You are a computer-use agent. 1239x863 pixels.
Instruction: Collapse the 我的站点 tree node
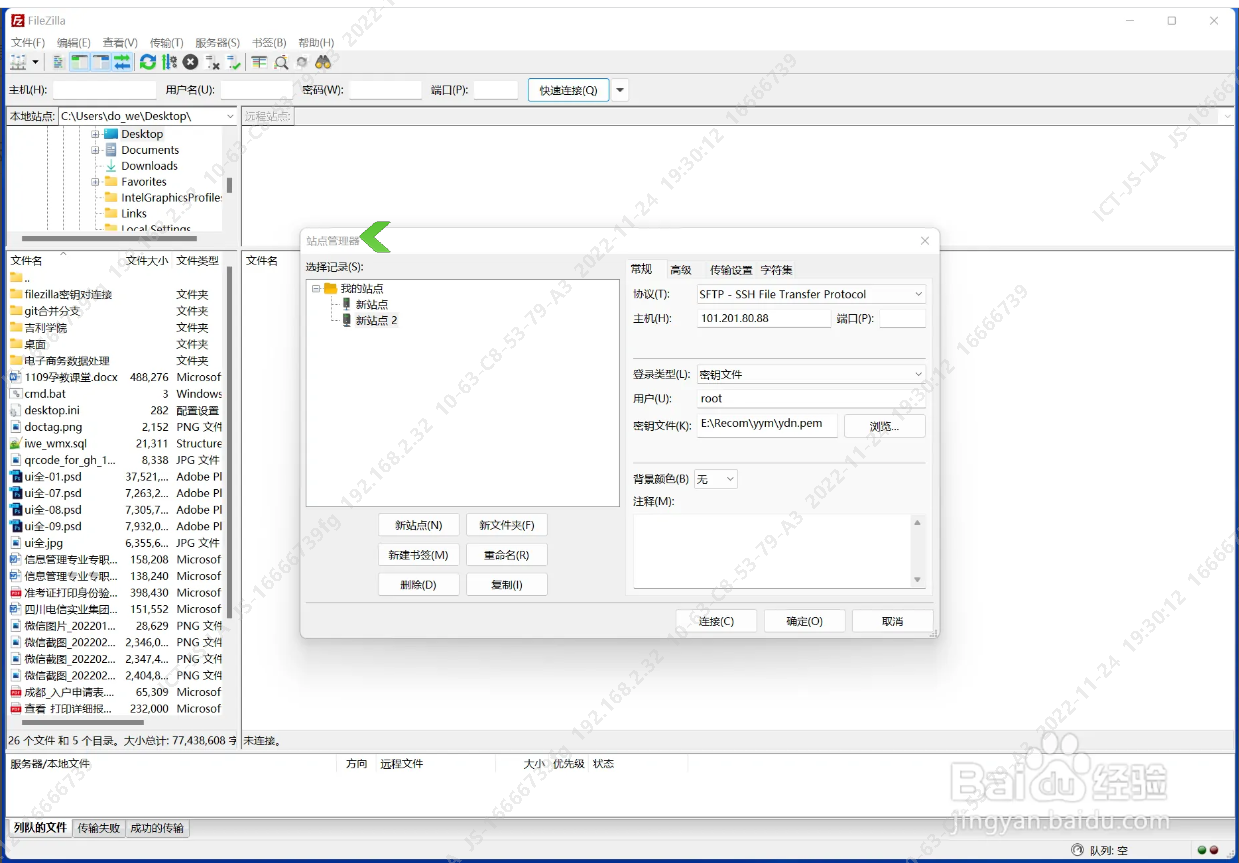tap(316, 288)
